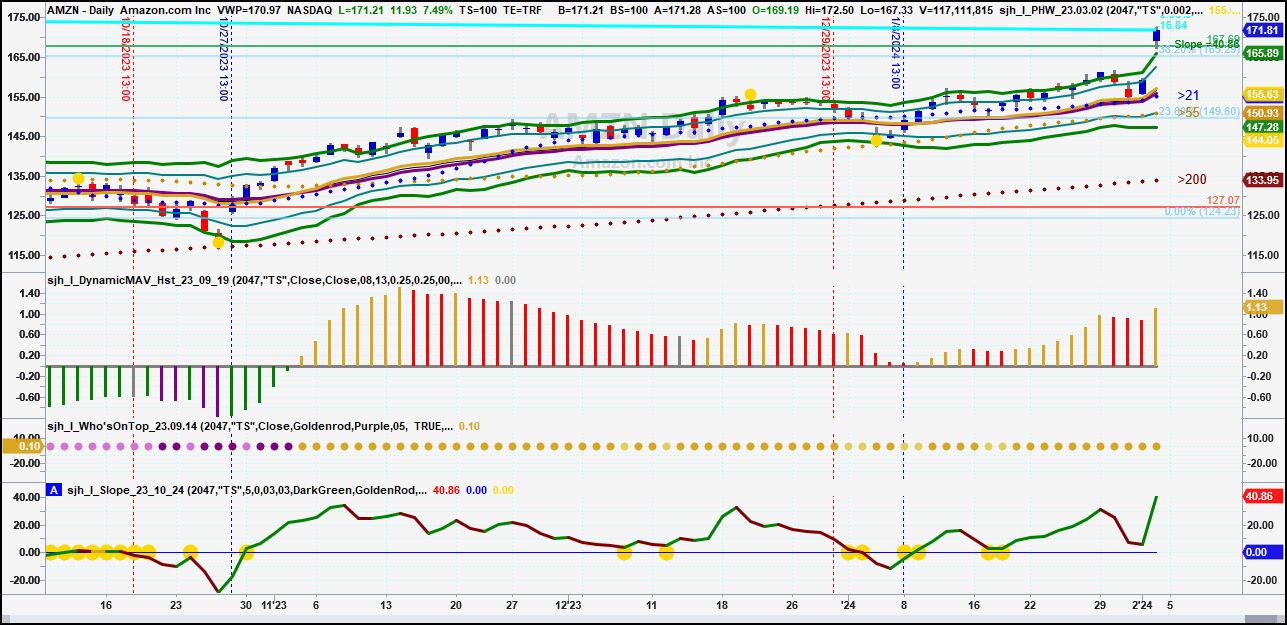Click the '24 year label on time axis
Screen dimensions: 1287x625
pyautogui.click(x=847, y=605)
